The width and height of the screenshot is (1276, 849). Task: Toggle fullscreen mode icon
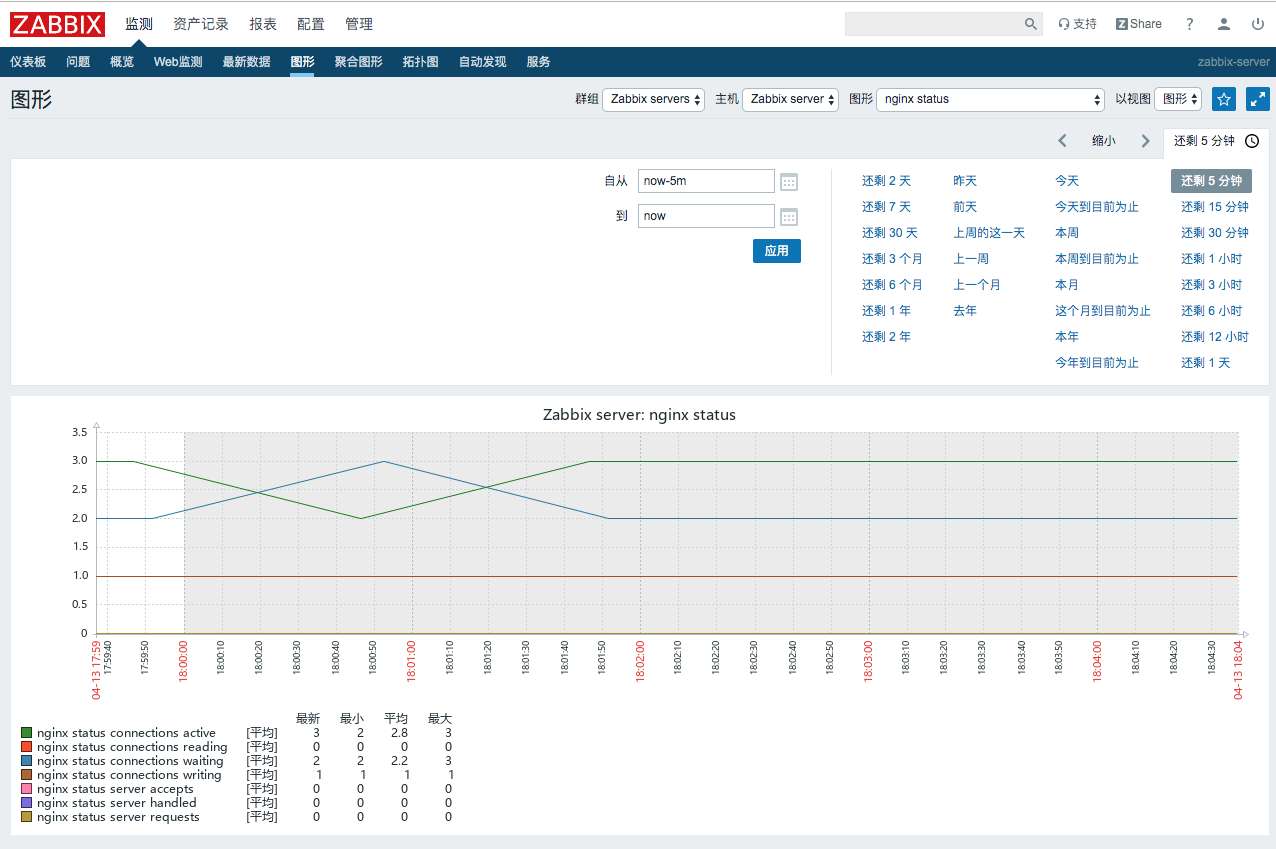(x=1257, y=99)
